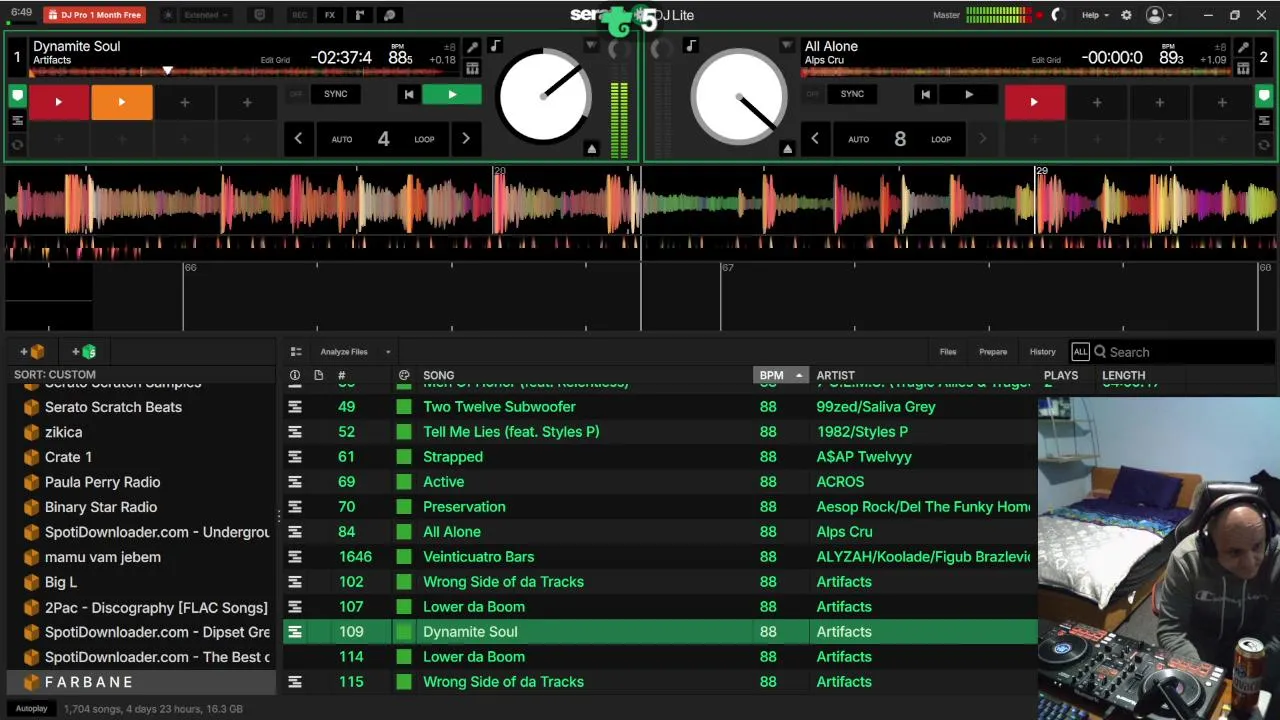Open the DJ Pro 1 Month Free offer
This screenshot has height=720, width=1280.
pyautogui.click(x=94, y=15)
